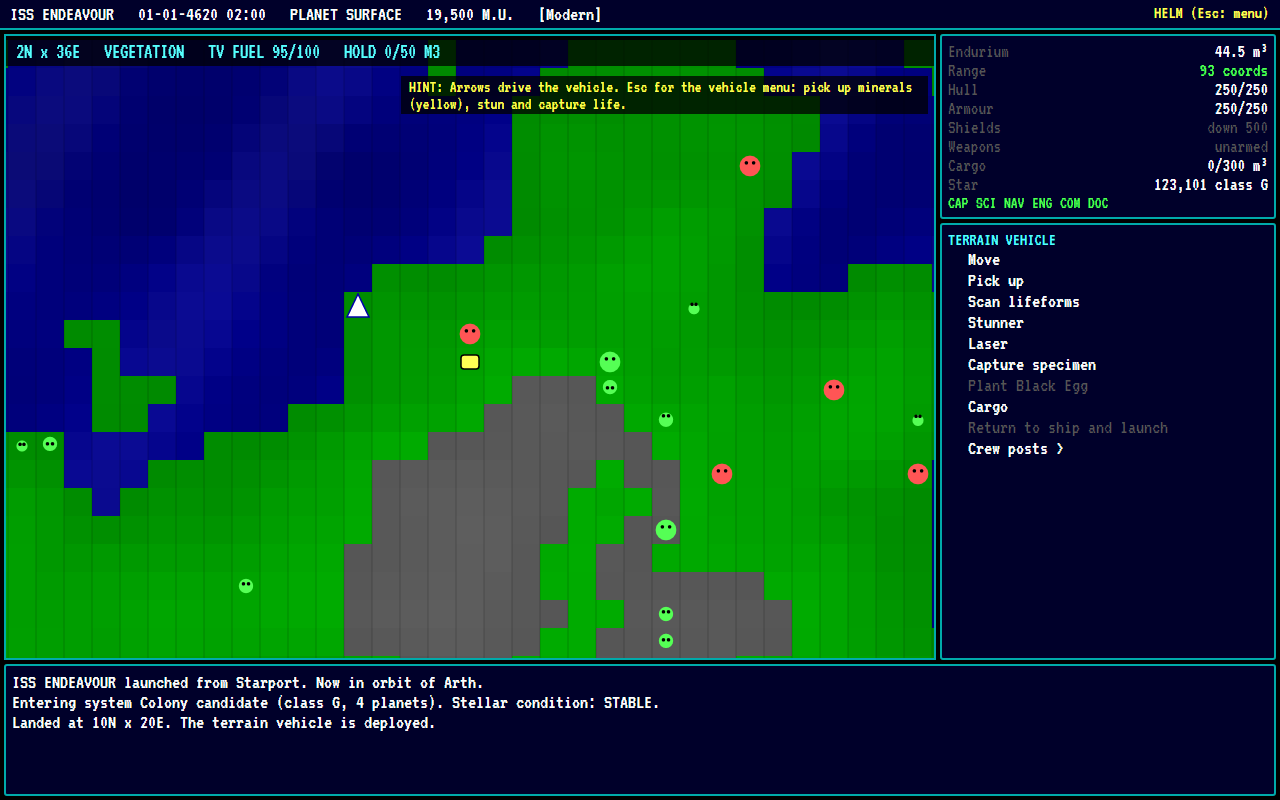Click the HOLD 0/50 M3 readout

392,52
